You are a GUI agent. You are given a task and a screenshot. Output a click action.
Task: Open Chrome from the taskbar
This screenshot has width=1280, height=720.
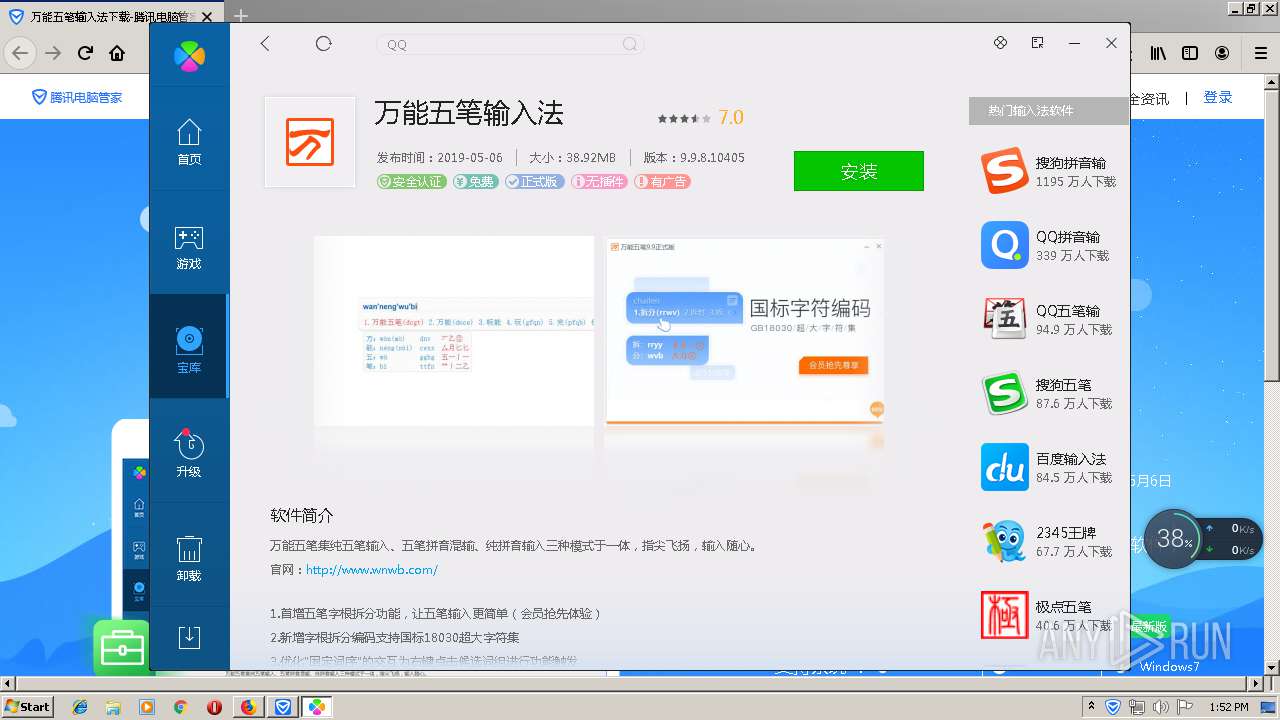(180, 707)
